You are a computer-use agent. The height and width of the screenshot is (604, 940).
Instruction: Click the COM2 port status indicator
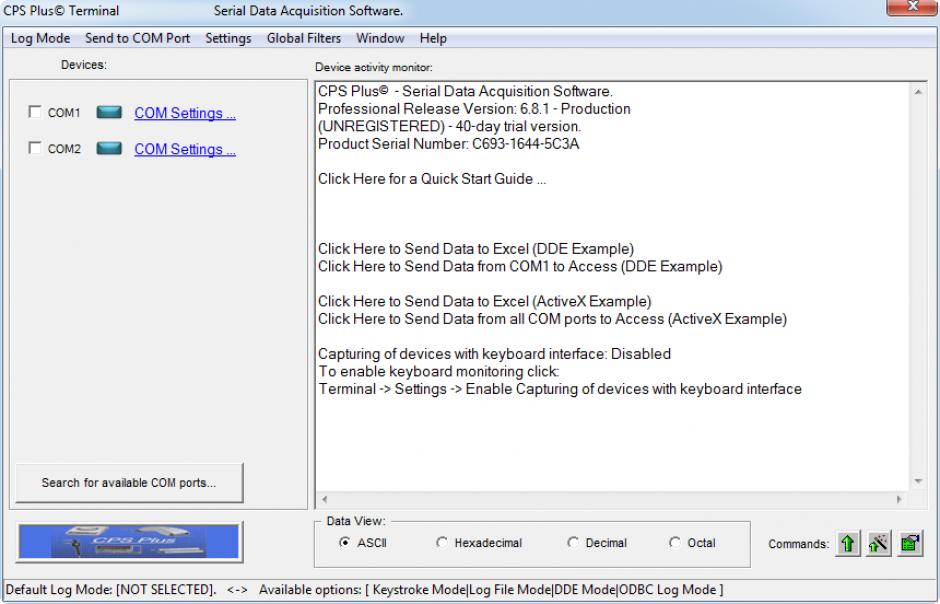click(109, 148)
